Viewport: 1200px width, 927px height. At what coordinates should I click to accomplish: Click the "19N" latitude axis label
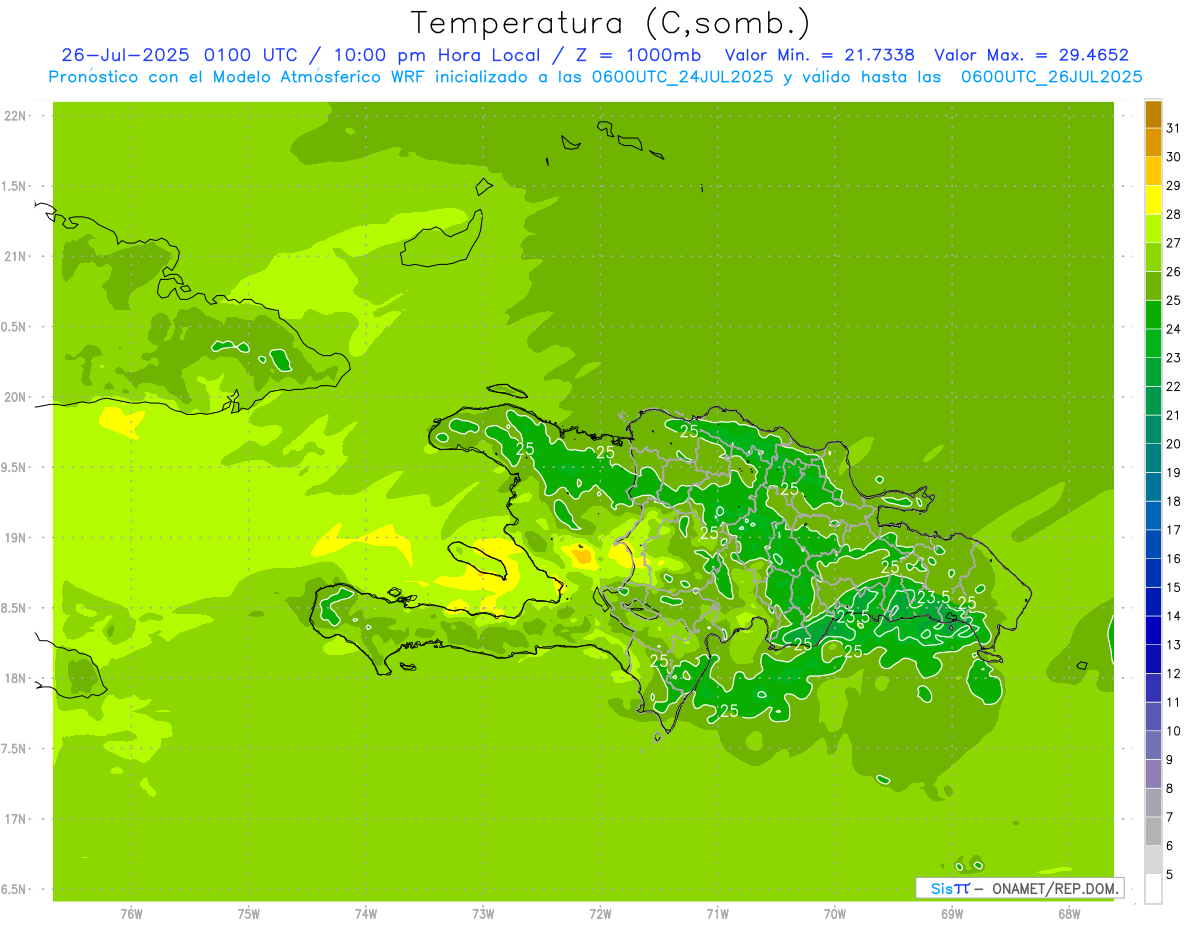(x=16, y=538)
